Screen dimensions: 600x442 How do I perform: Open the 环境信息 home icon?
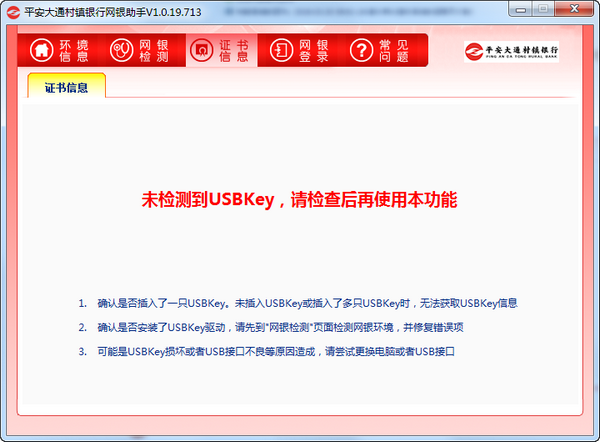(x=41, y=50)
